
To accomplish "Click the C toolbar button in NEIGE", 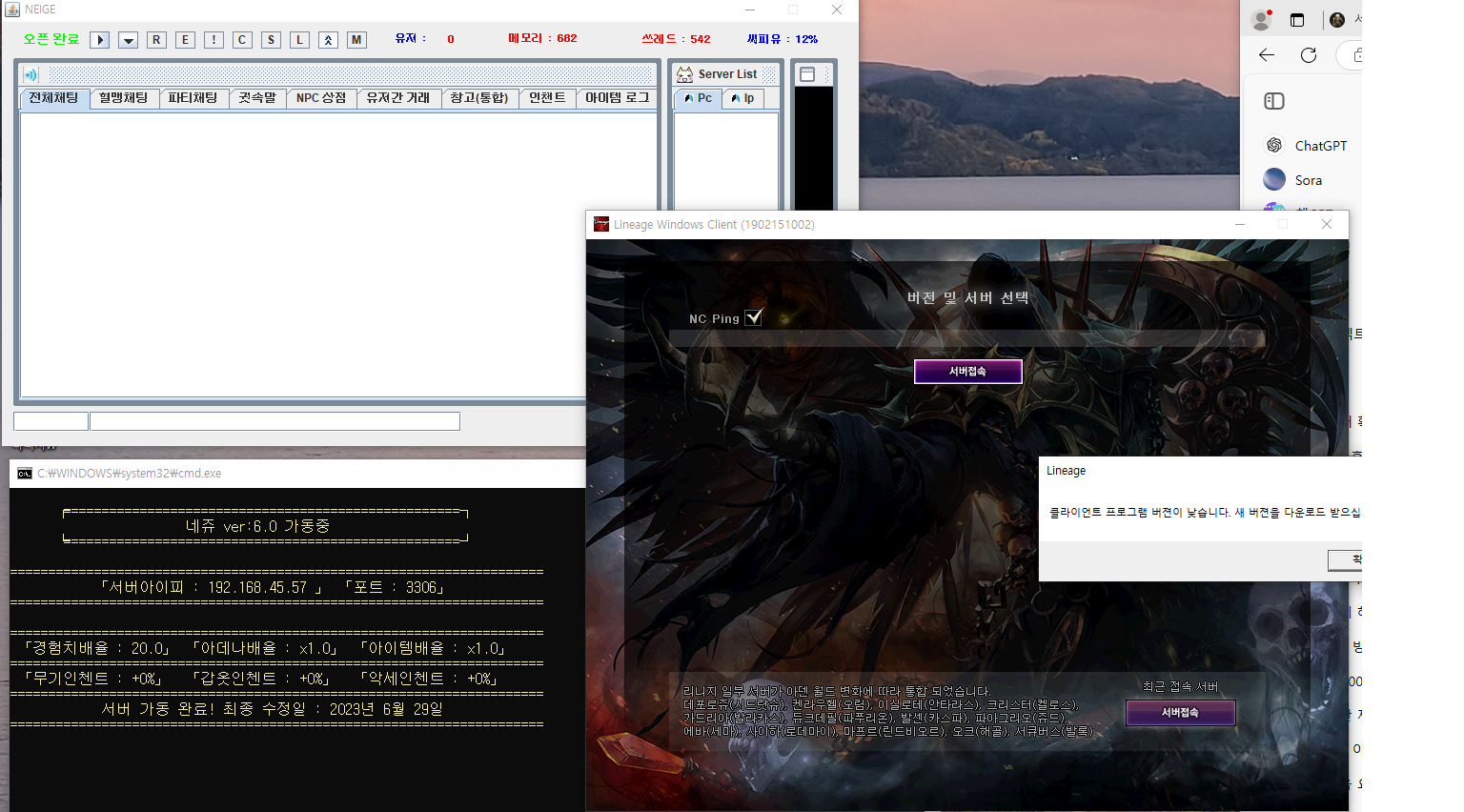I will tap(243, 40).
